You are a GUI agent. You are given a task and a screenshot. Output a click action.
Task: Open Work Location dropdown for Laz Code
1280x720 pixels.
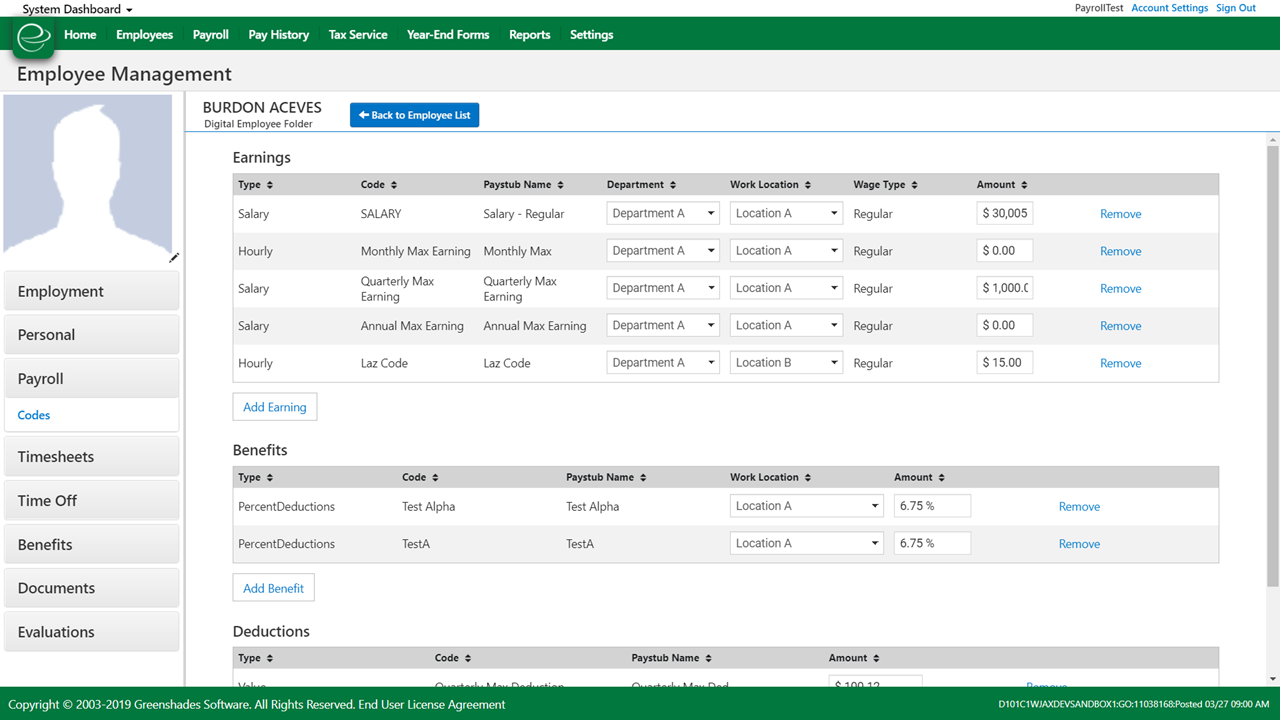(x=786, y=363)
